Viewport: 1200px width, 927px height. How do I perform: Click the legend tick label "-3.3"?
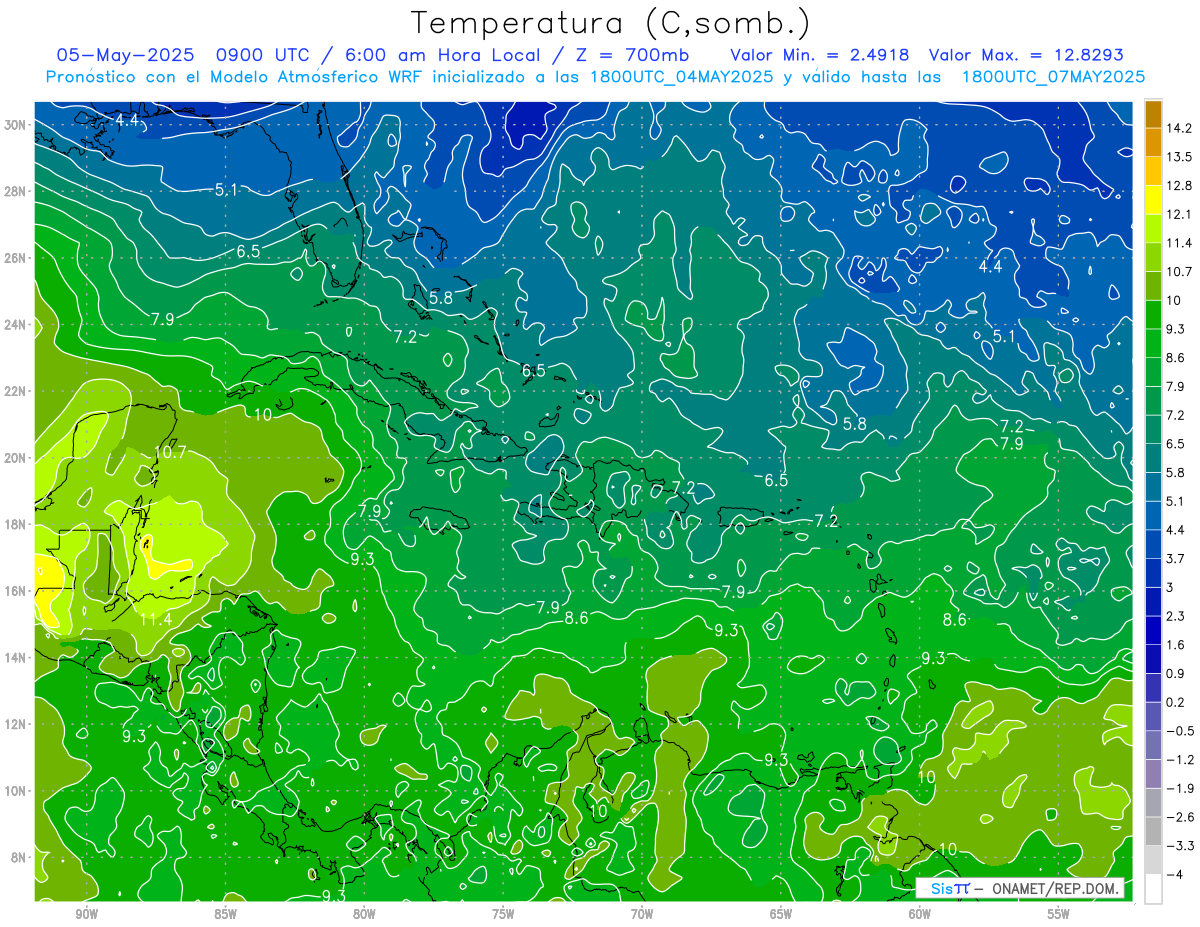[x=1180, y=846]
